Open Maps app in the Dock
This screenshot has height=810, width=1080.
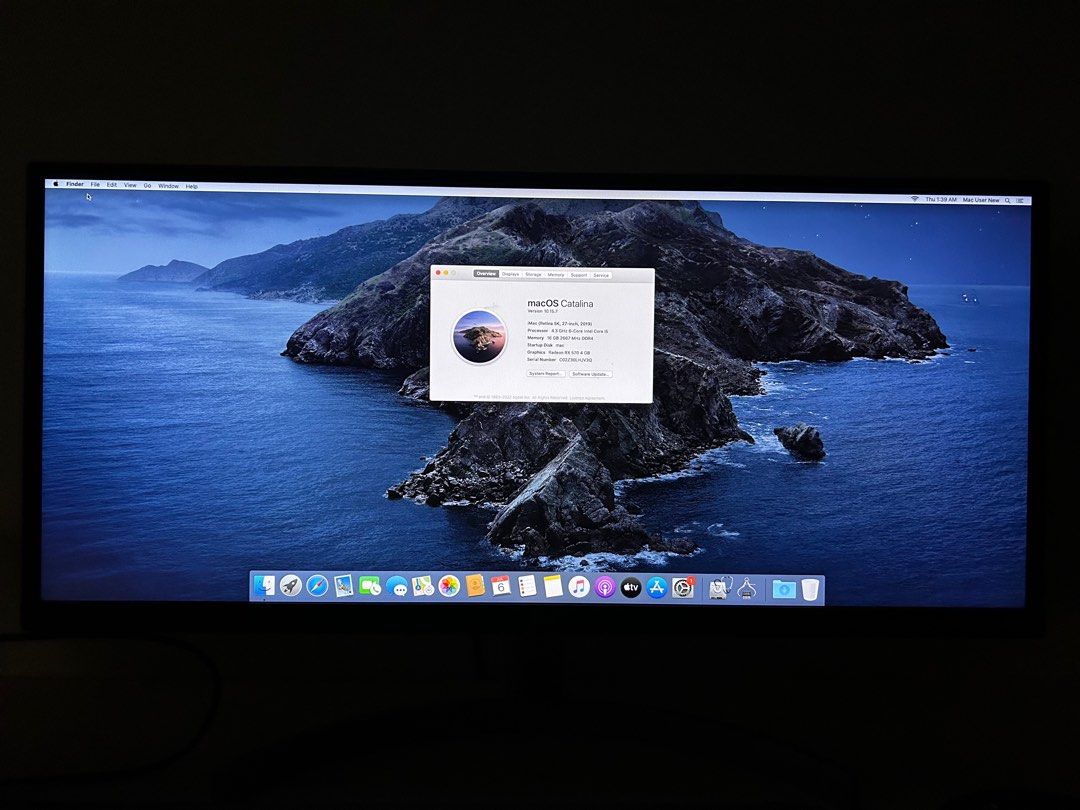pos(422,586)
